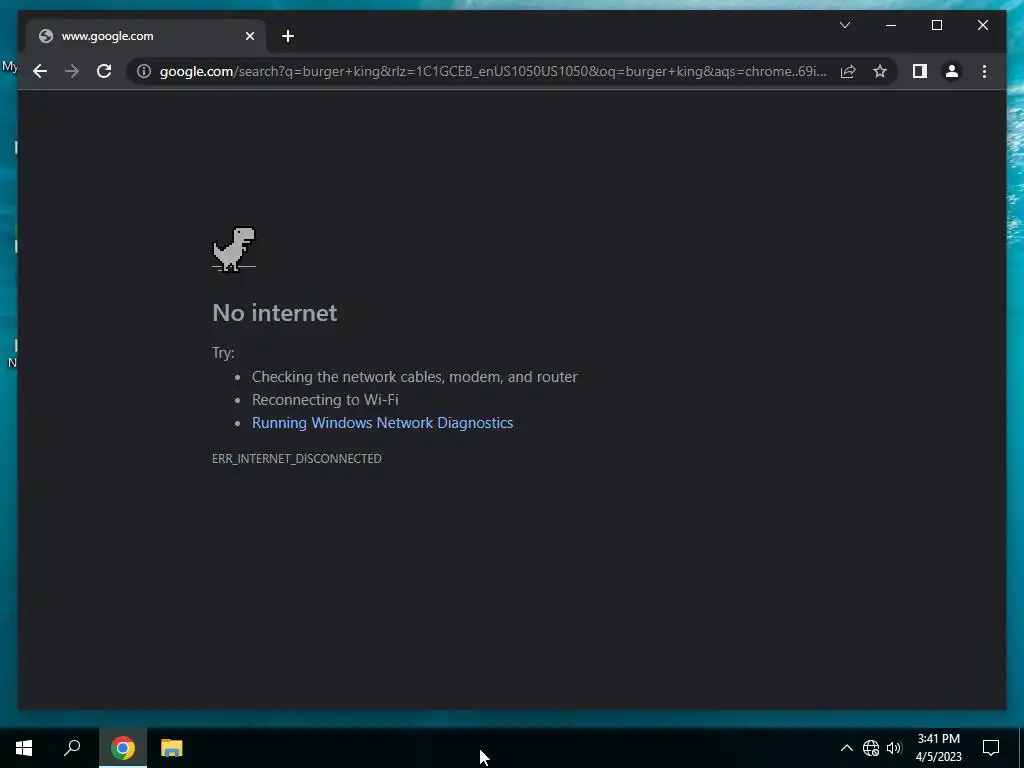The height and width of the screenshot is (768, 1024).
Task: View site information icon in address bar
Action: [x=144, y=71]
